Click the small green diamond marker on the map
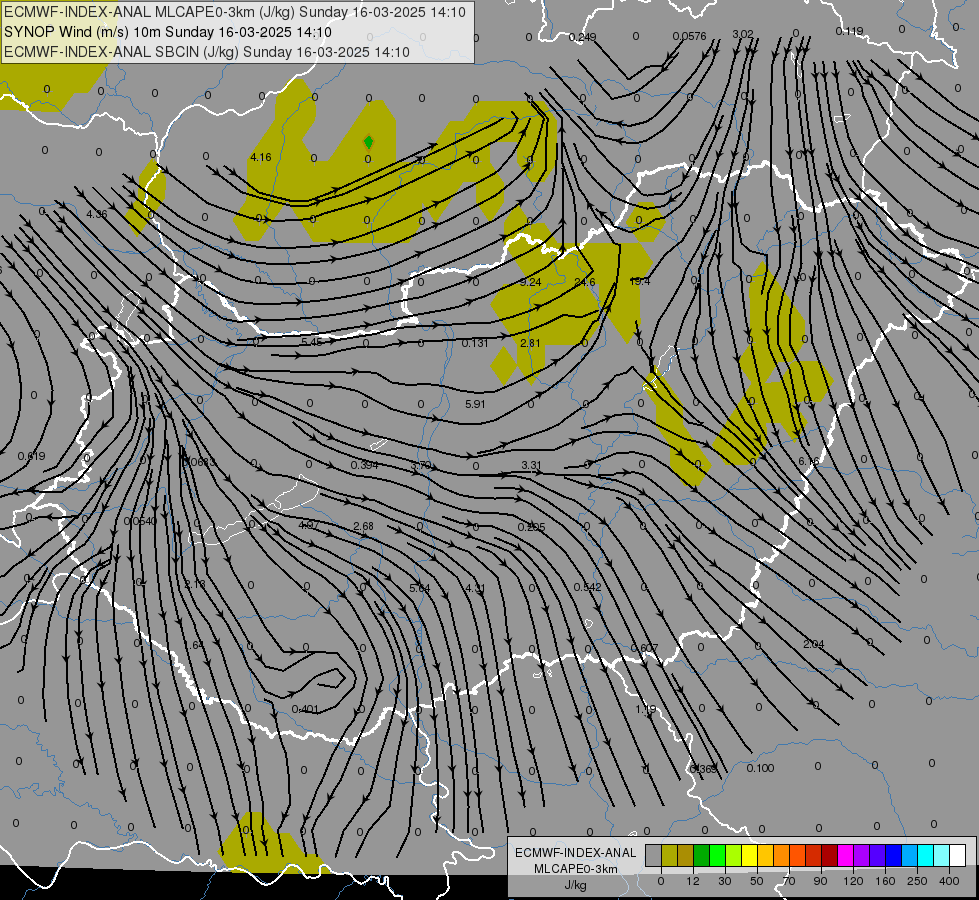The image size is (979, 900). coord(368,142)
